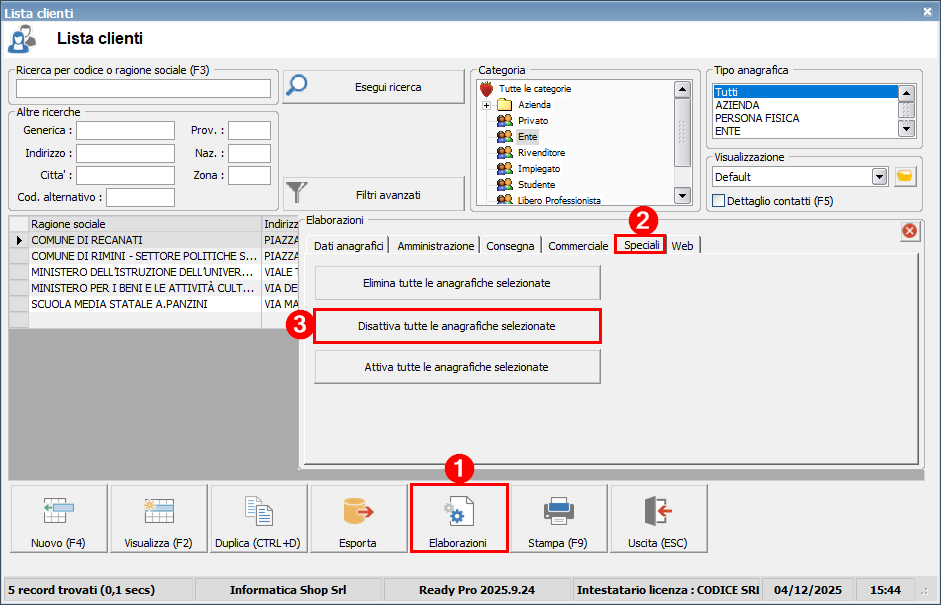Click down arrow of Tipo anagrafica list
The height and width of the screenshot is (605, 941).
[x=906, y=128]
